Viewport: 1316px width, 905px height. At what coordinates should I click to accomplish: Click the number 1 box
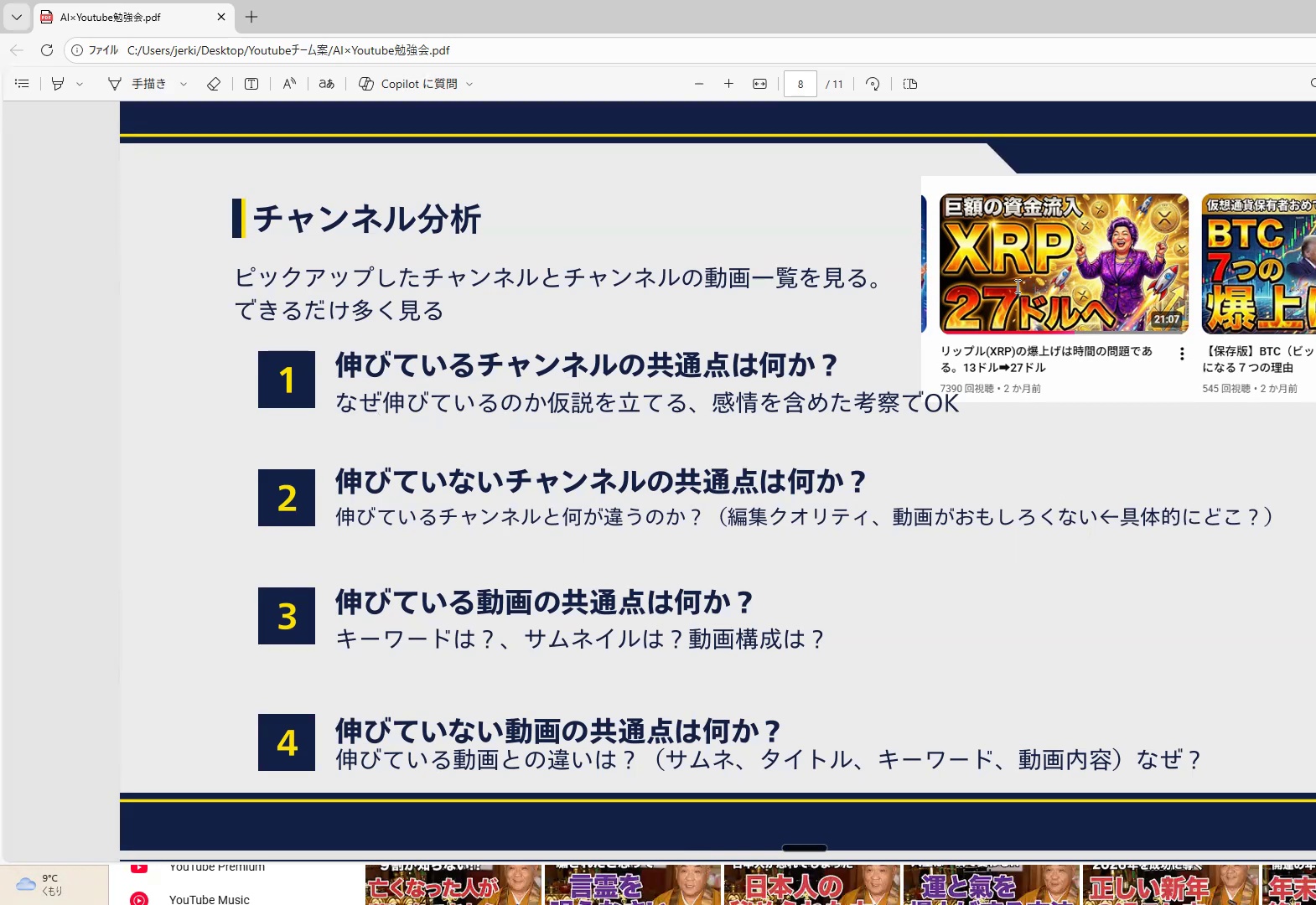click(x=287, y=380)
